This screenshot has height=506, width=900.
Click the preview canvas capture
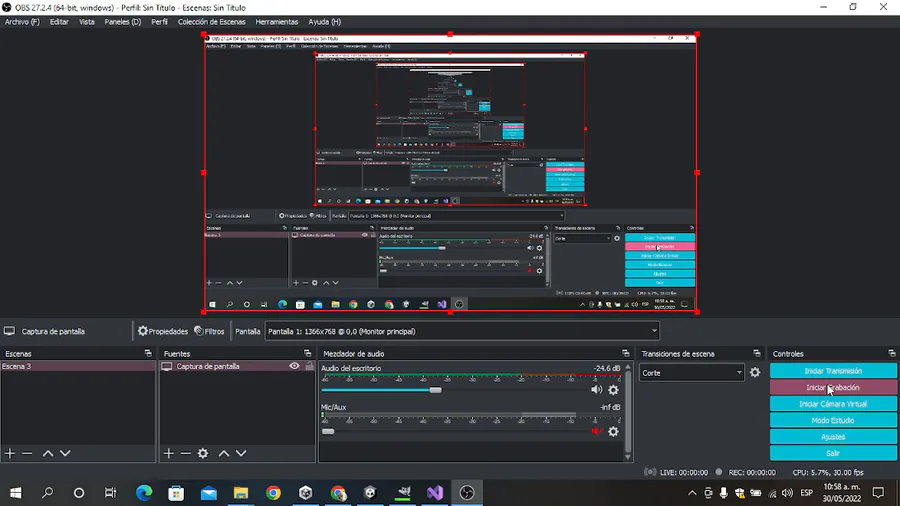pos(450,173)
